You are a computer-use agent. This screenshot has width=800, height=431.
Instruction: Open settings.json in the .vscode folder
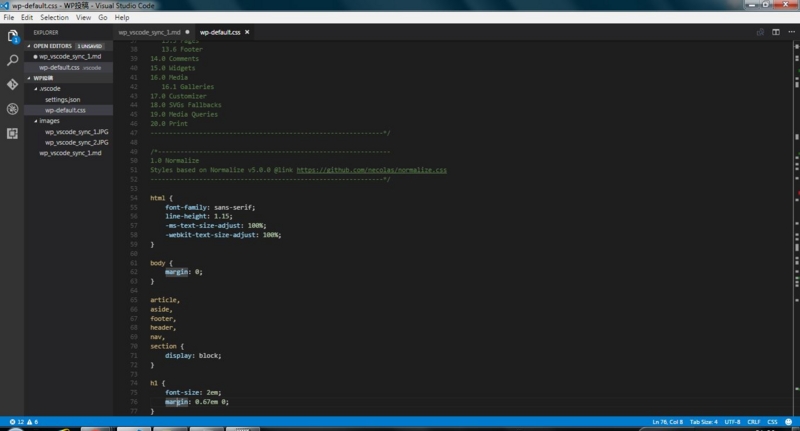[x=62, y=99]
